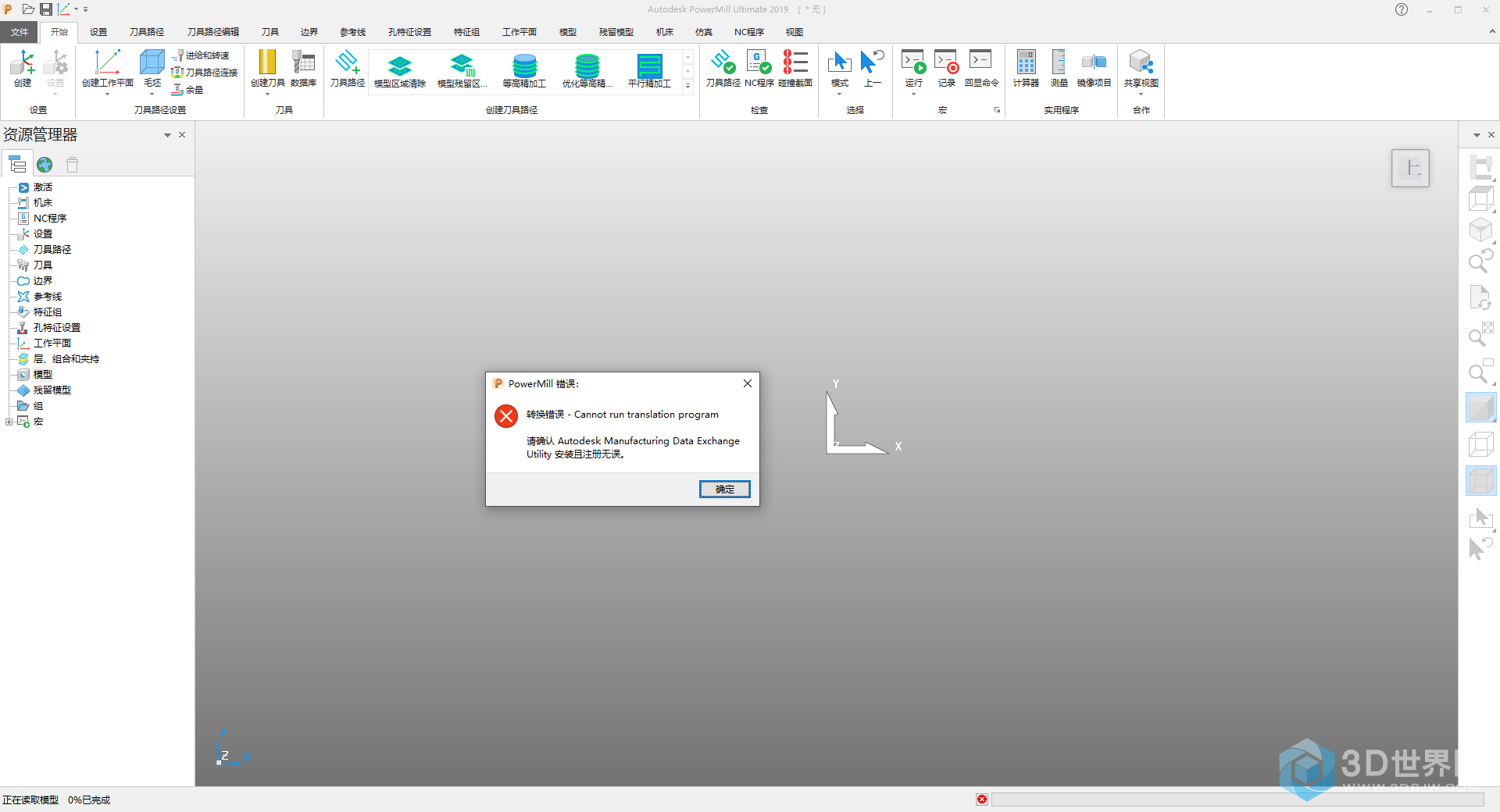The height and width of the screenshot is (812, 1500).
Task: Open the 模式 dropdown arrow
Action: coord(839,94)
